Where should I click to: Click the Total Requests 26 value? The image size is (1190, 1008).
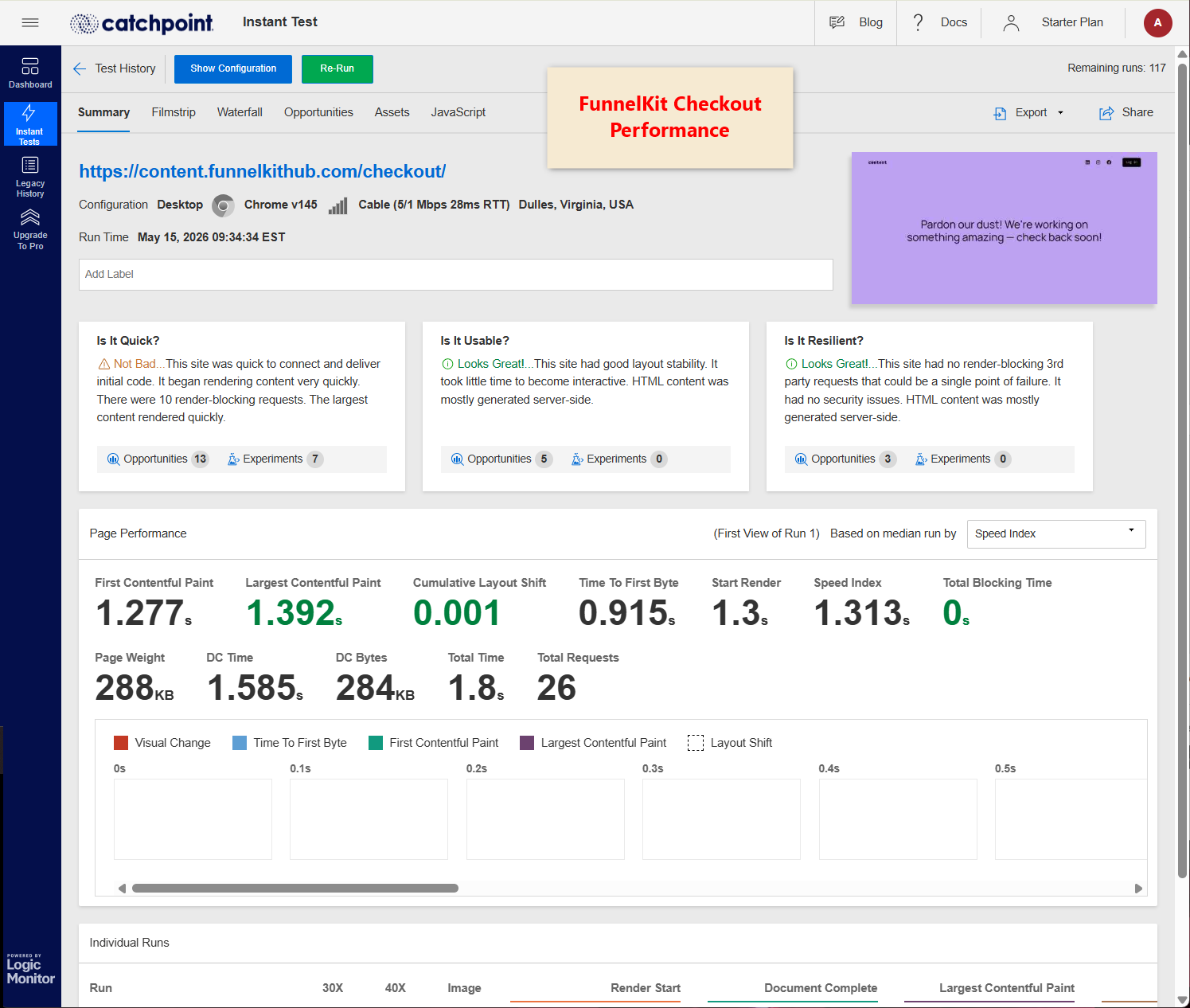click(556, 688)
